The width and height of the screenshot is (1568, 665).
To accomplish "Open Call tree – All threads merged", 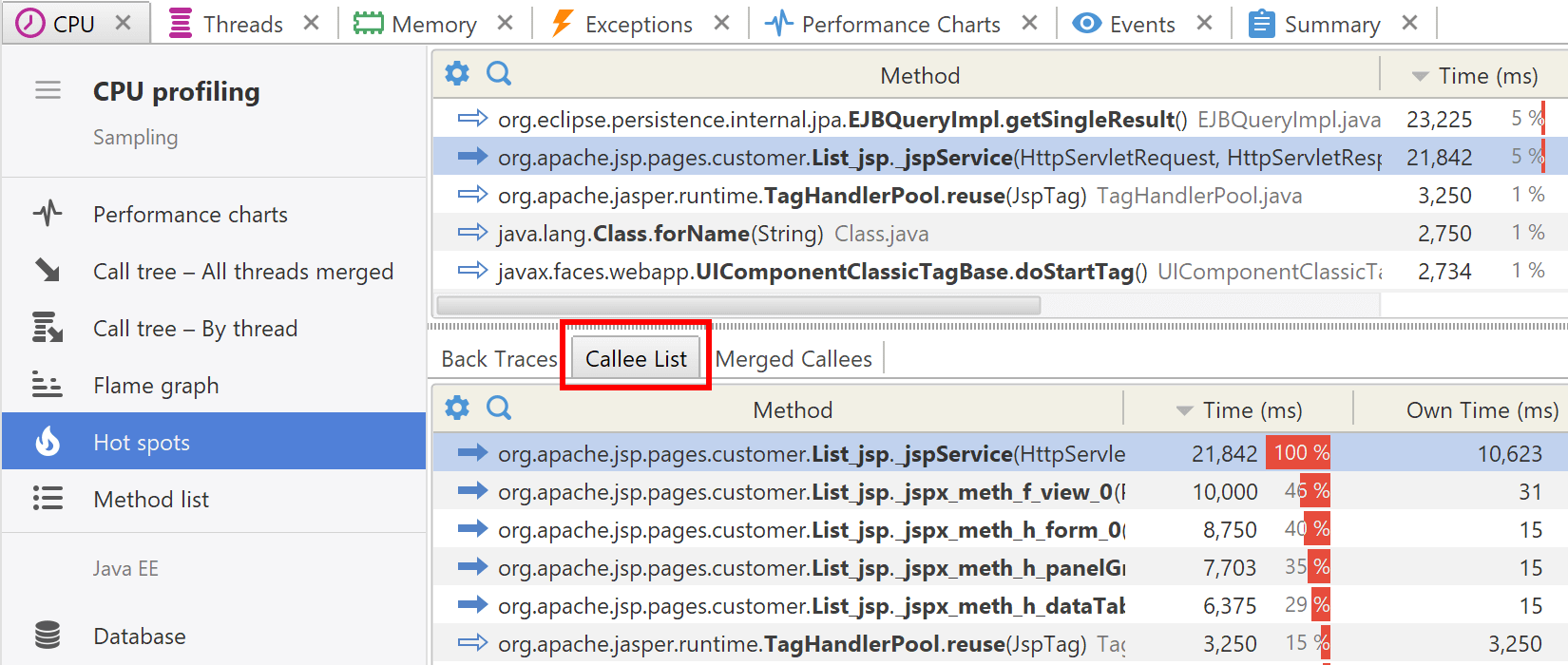I will click(x=214, y=272).
